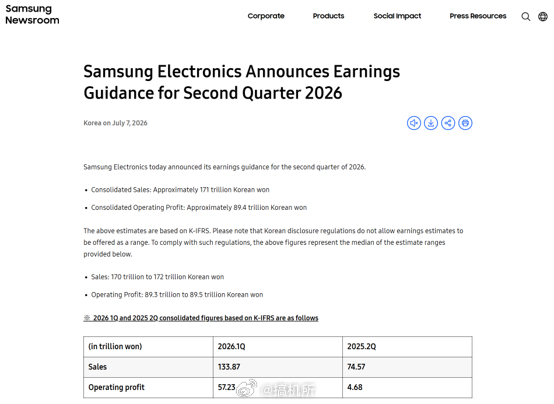Click the Sales row value 133.87

coord(229,367)
